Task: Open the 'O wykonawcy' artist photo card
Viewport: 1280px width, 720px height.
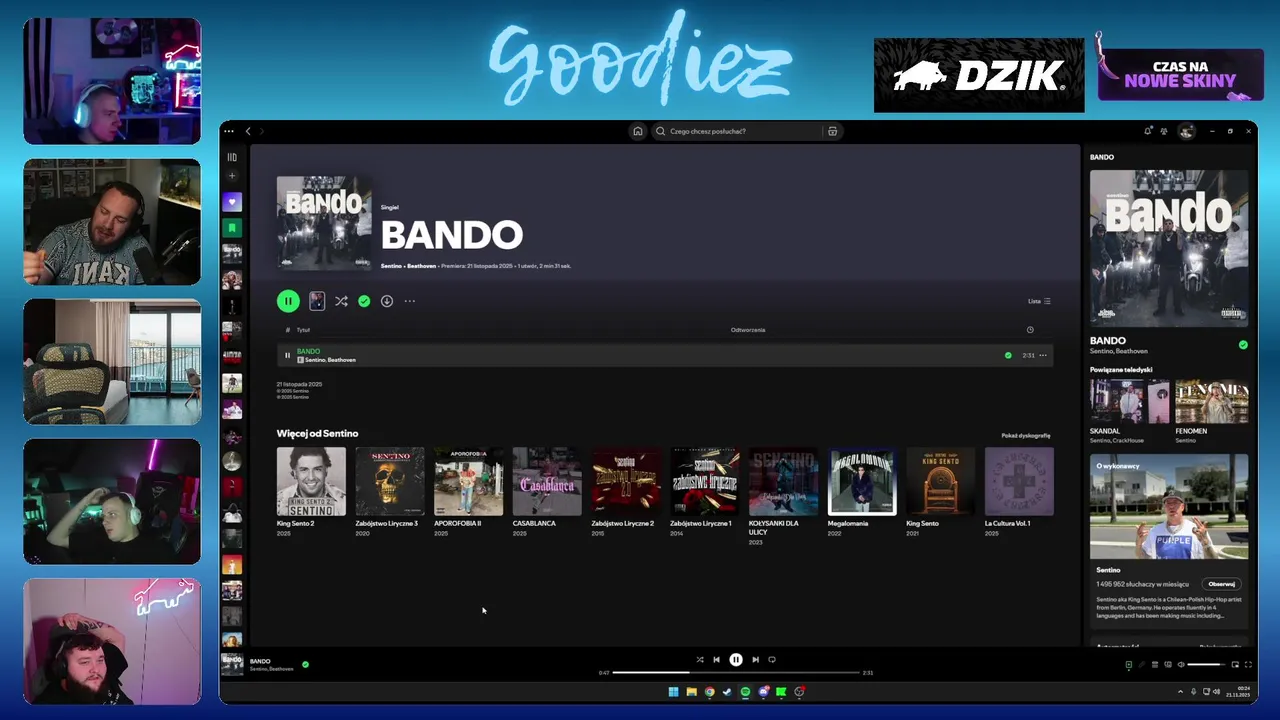Action: pyautogui.click(x=1169, y=507)
